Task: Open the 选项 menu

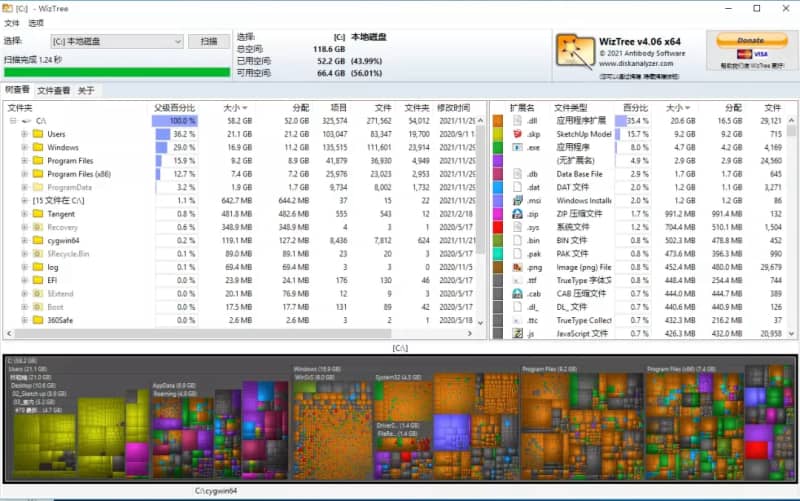Action: [36, 23]
